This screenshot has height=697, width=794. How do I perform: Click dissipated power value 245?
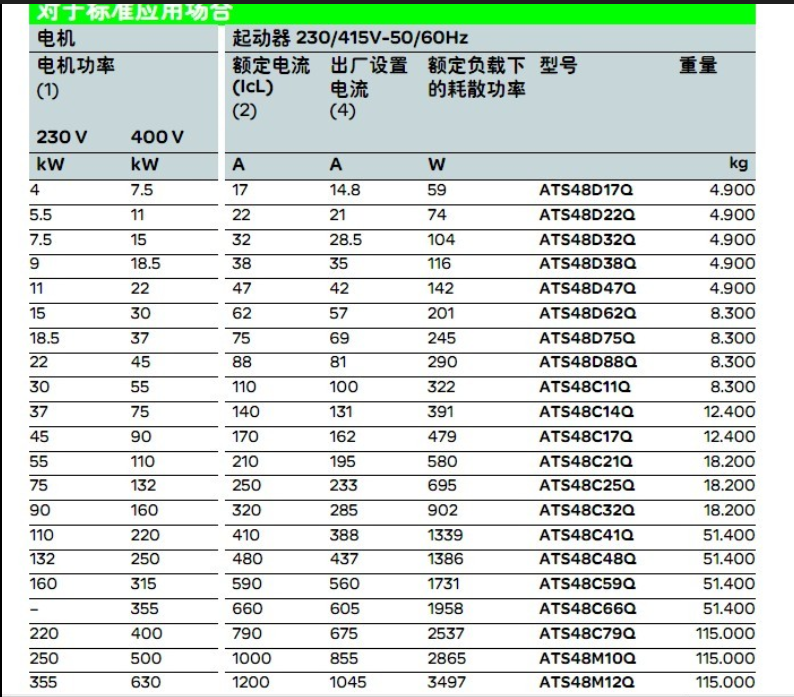click(442, 338)
